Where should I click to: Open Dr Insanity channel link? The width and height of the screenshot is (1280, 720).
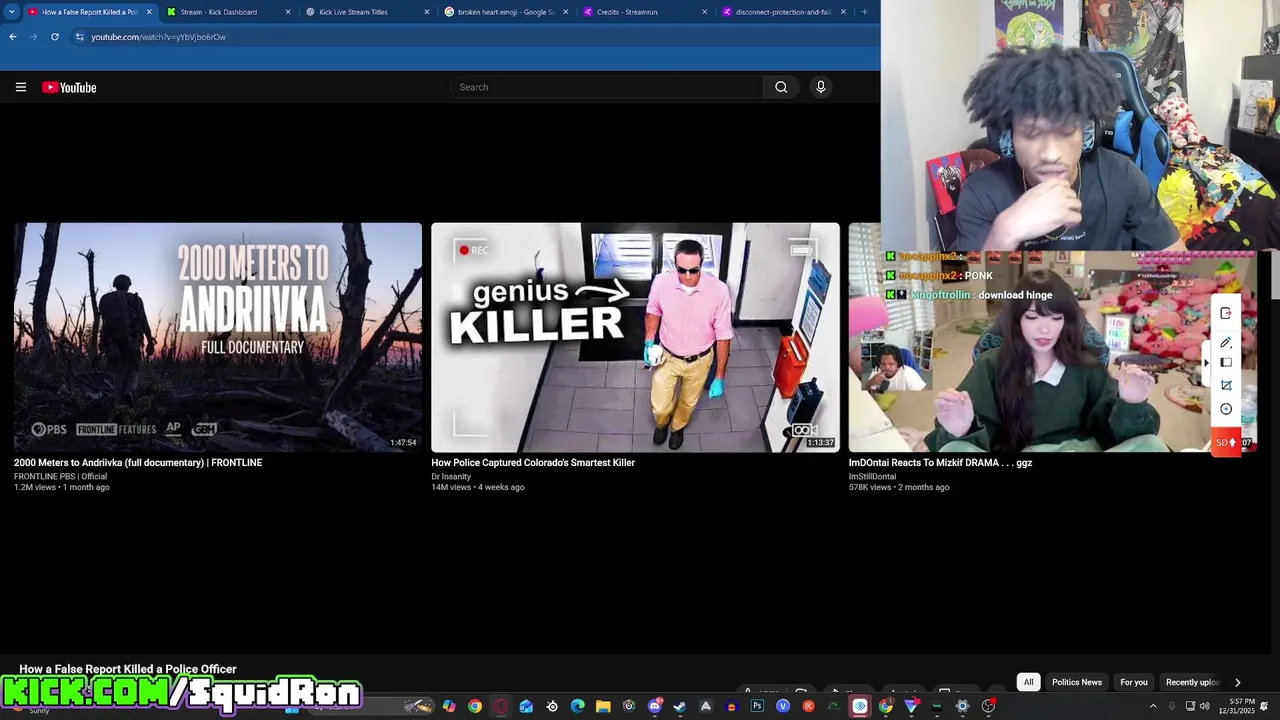tap(451, 477)
